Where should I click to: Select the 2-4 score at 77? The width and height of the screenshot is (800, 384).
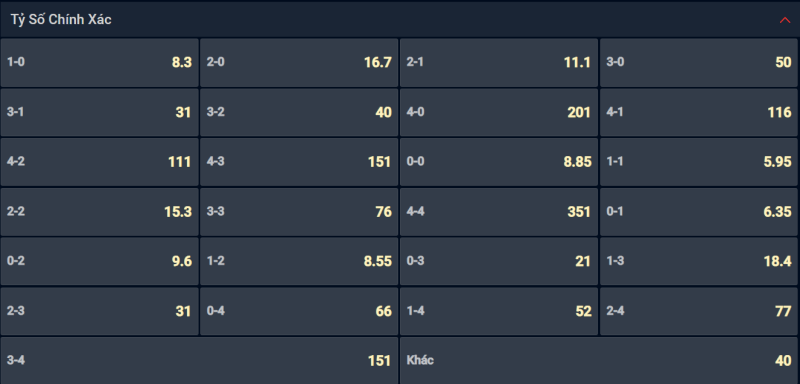point(699,311)
